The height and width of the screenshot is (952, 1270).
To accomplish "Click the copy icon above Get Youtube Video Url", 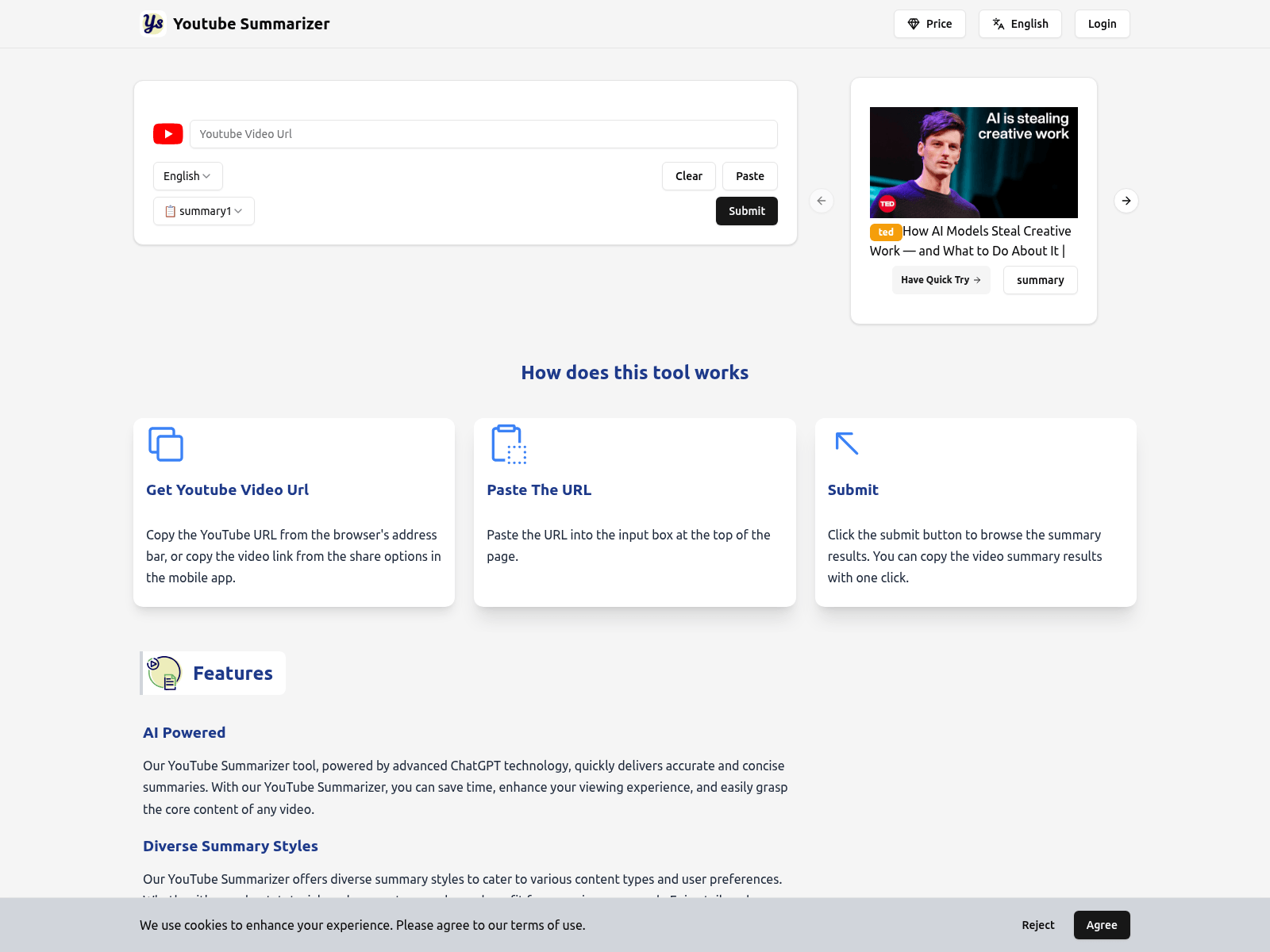I will click(x=165, y=444).
